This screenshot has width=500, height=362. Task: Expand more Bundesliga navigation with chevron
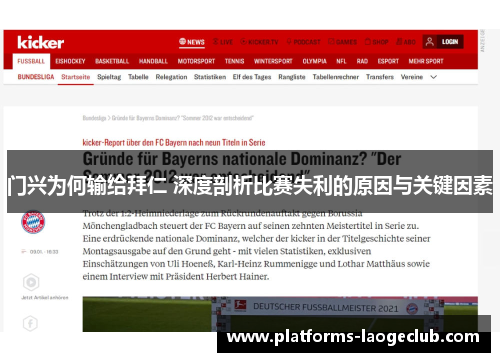434,77
